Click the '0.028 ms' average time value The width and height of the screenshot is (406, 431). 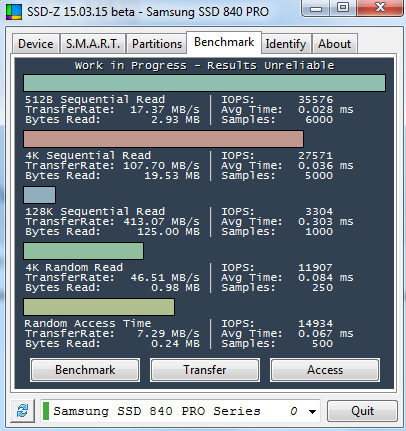326,110
